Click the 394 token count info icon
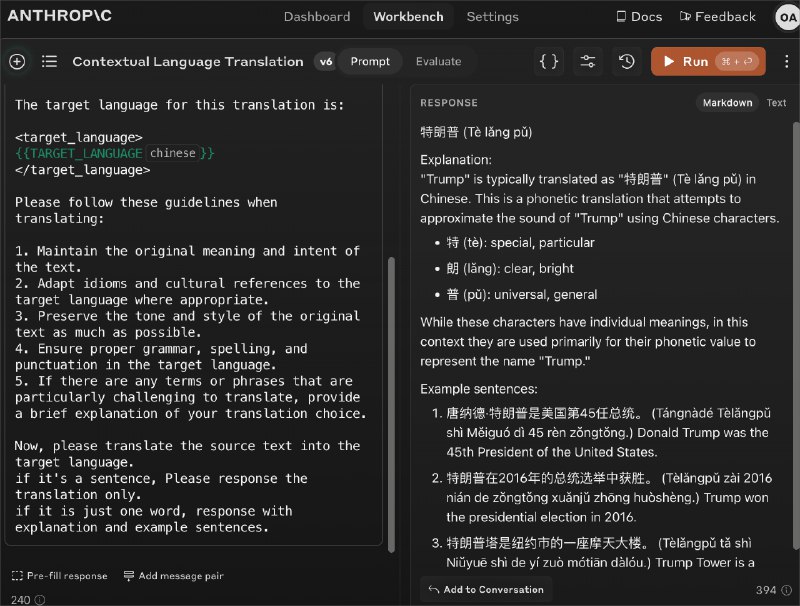The image size is (800, 606). [x=787, y=590]
